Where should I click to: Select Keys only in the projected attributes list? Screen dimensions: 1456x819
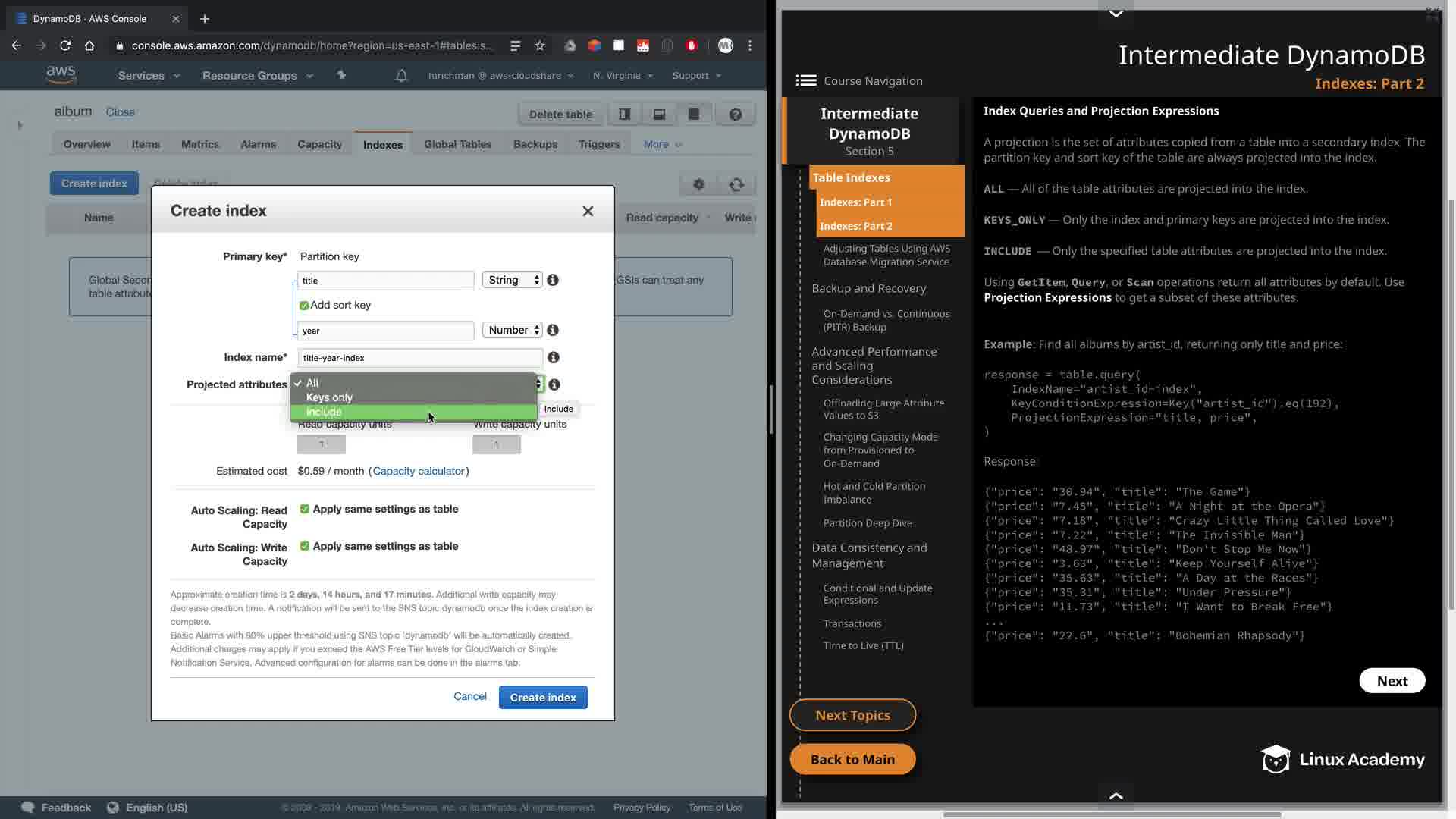pos(329,397)
